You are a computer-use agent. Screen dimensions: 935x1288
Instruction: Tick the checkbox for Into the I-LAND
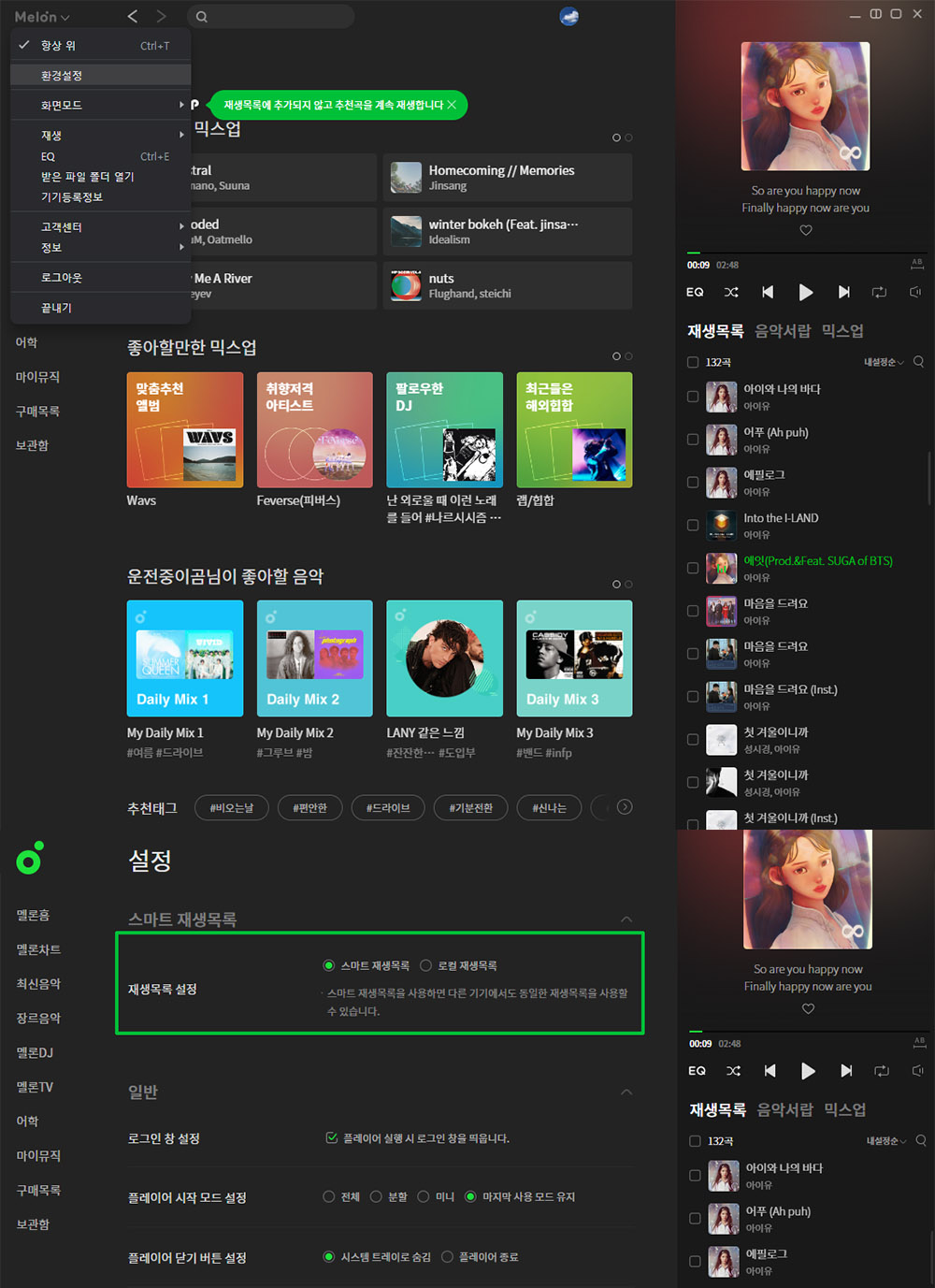click(693, 526)
